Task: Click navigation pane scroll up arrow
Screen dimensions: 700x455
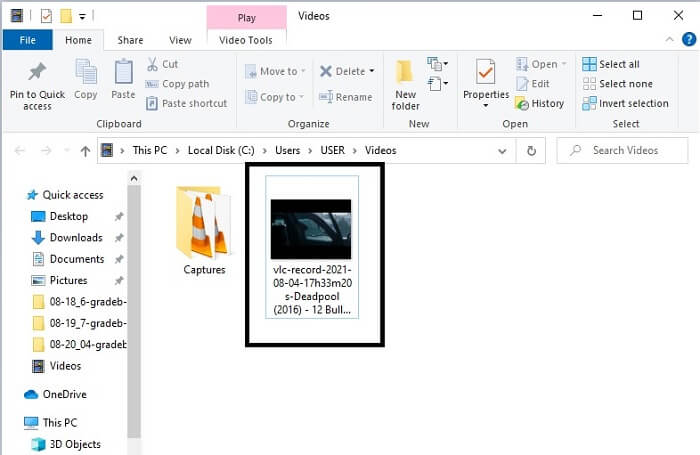Action: (x=133, y=179)
